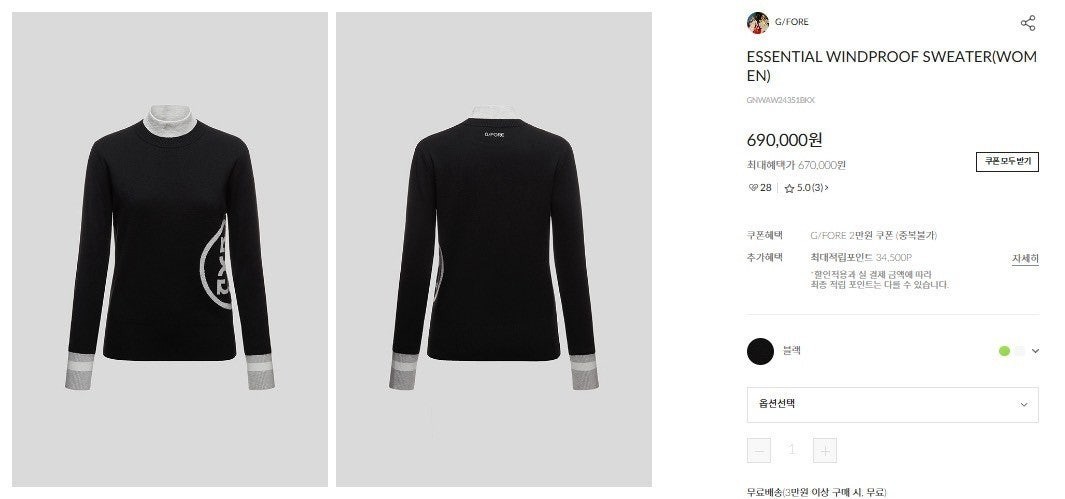
Task: Select the green color option dot
Action: (1005, 351)
